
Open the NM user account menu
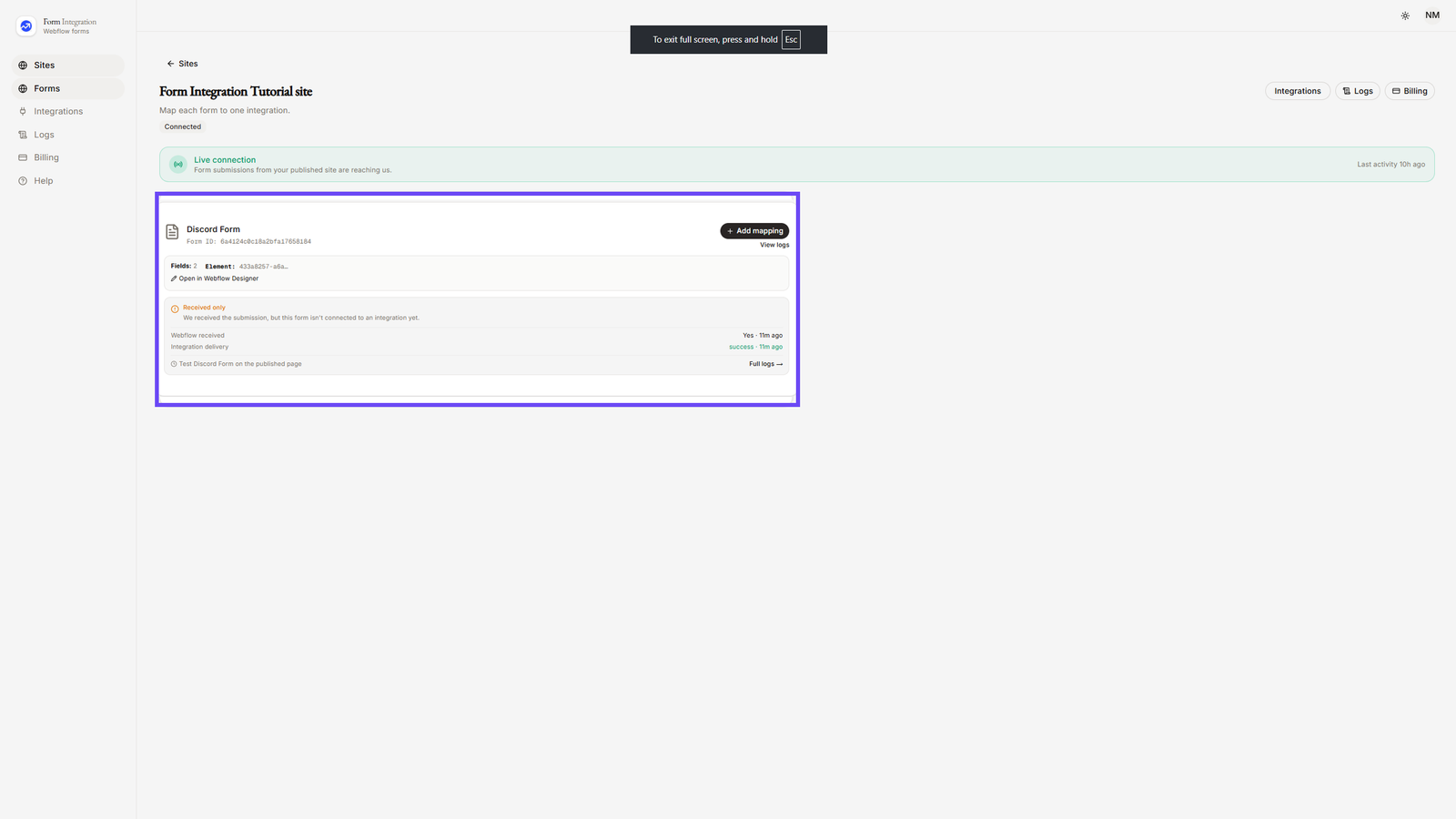coord(1432,15)
